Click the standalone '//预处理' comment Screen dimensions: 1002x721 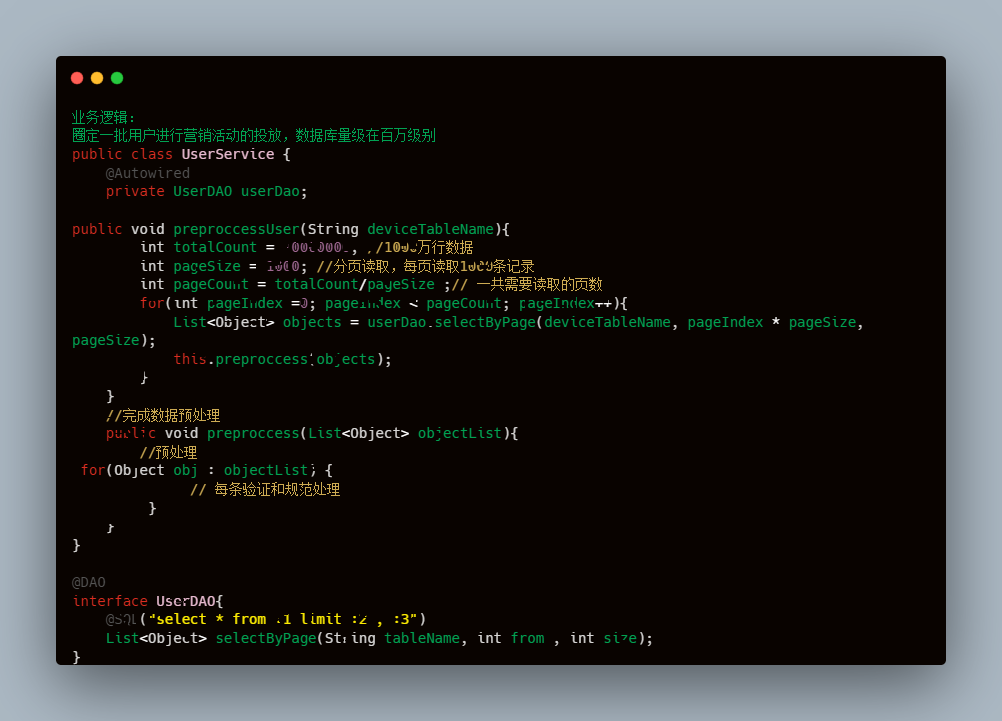click(x=168, y=453)
